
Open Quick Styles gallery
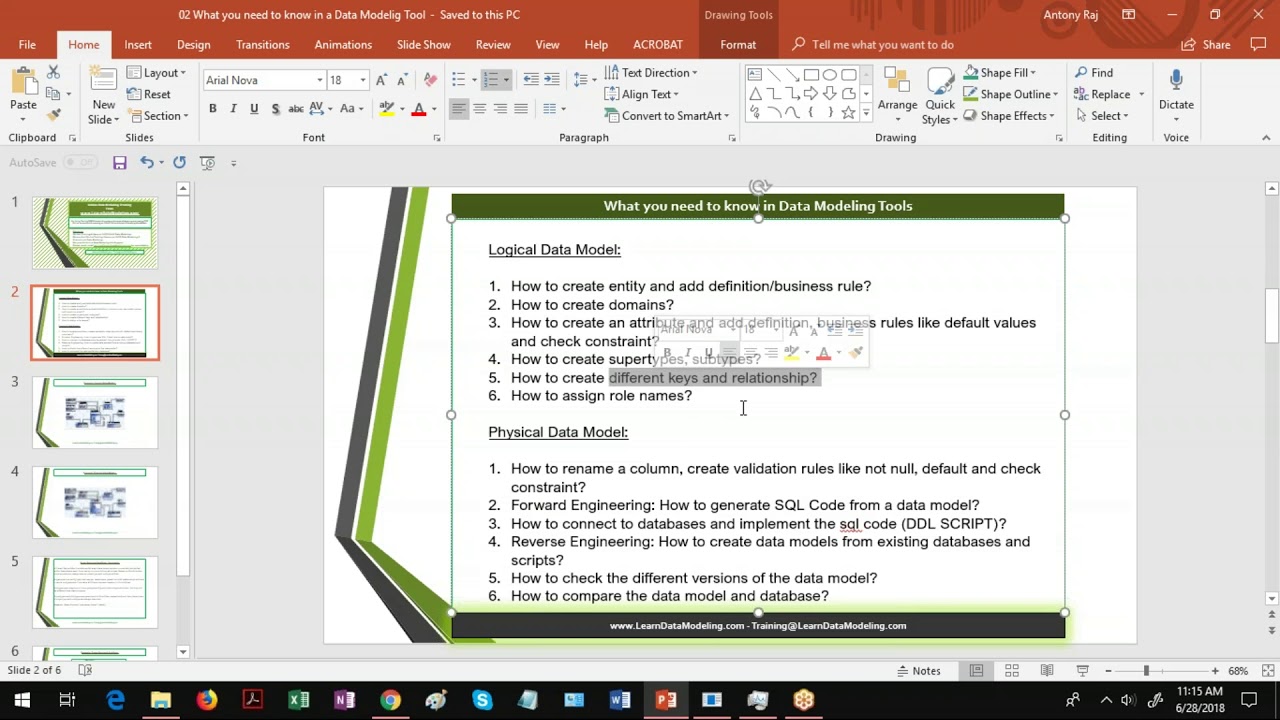[x=940, y=96]
